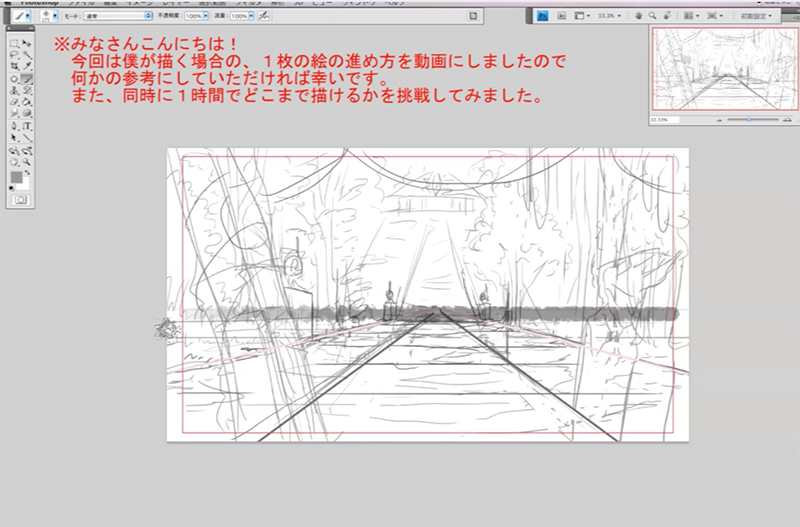Select the Crop tool
The height and width of the screenshot is (527, 800).
(x=14, y=66)
